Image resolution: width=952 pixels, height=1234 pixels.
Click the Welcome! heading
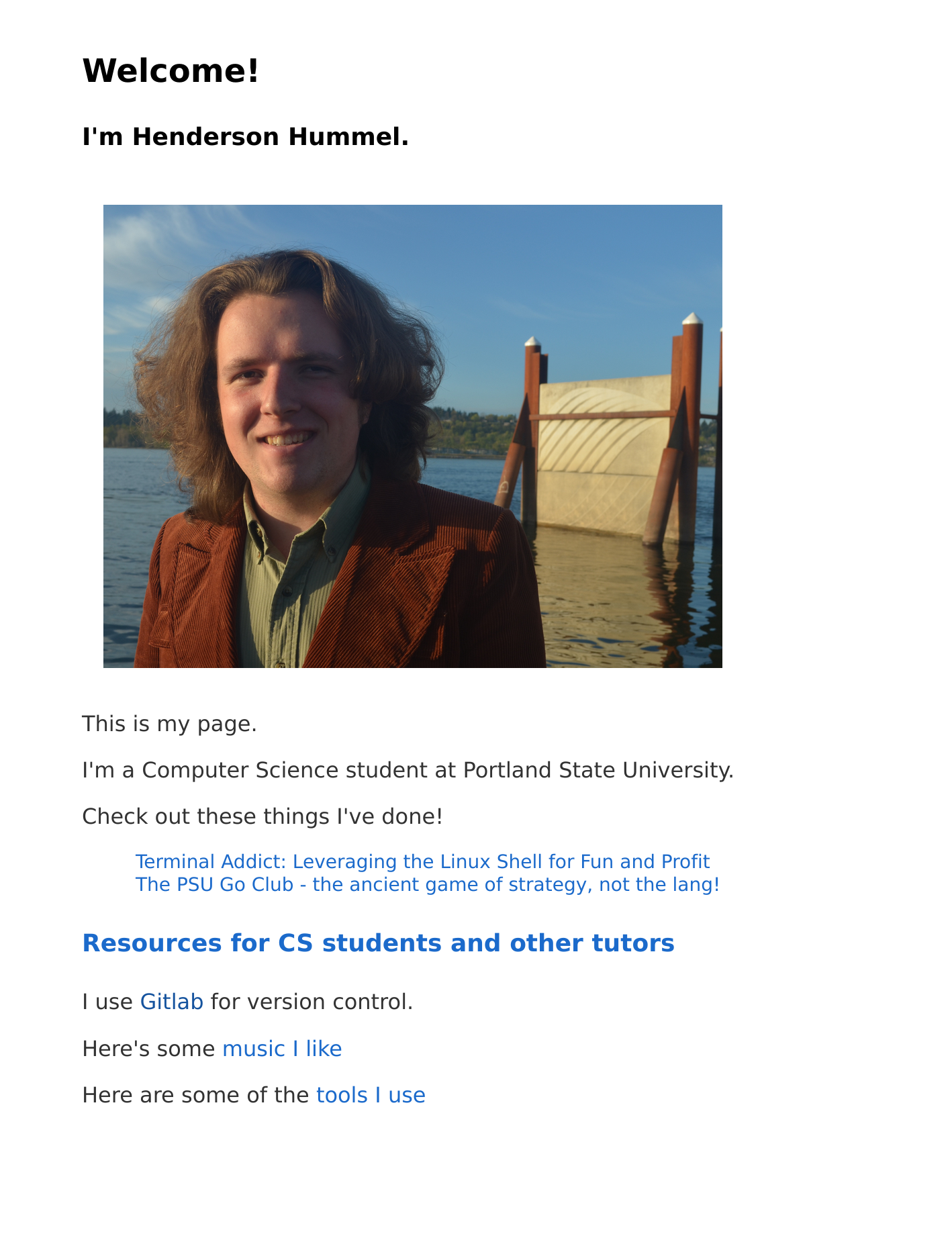tap(171, 70)
